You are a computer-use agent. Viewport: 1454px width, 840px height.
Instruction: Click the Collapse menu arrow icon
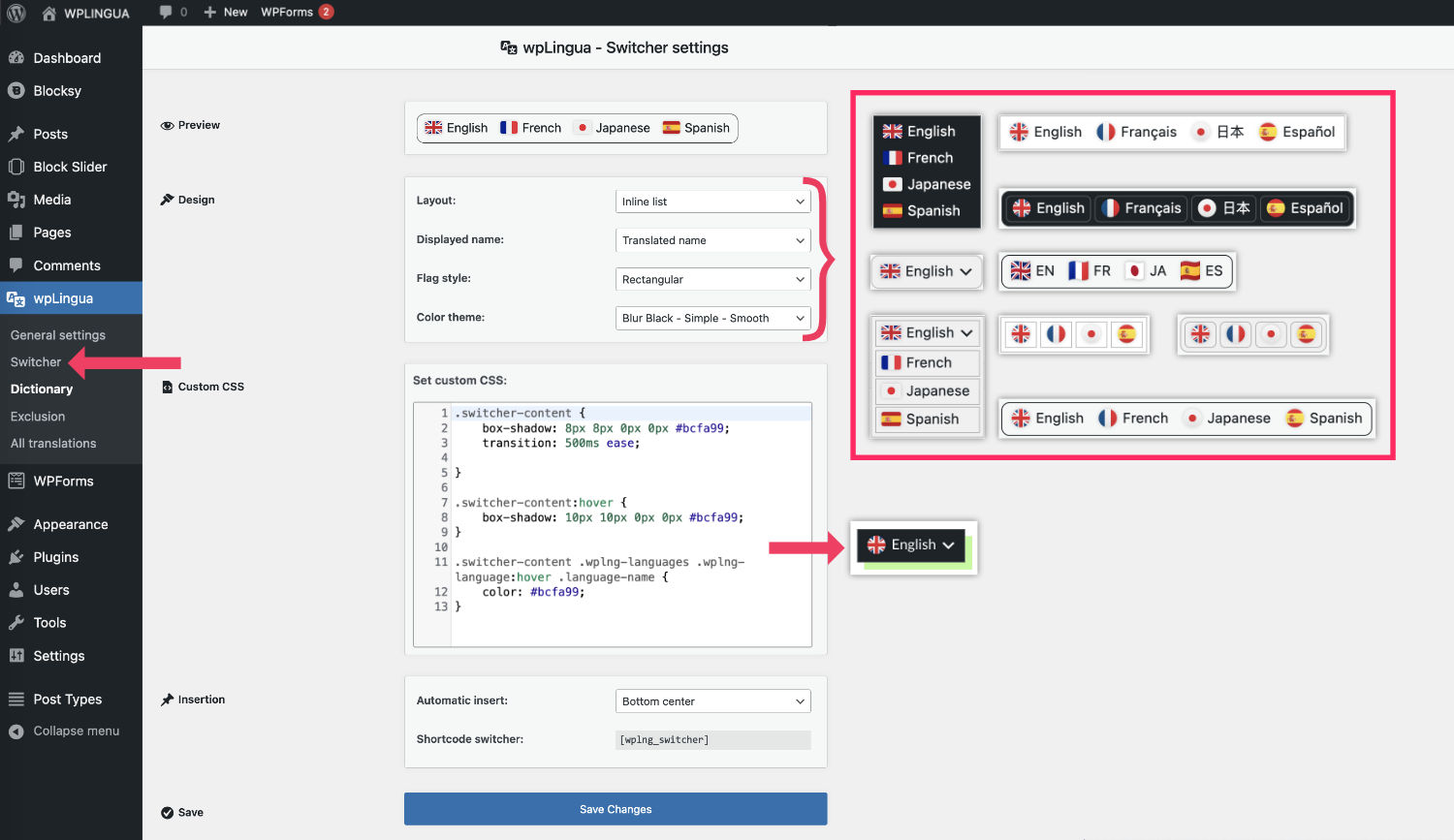point(16,731)
